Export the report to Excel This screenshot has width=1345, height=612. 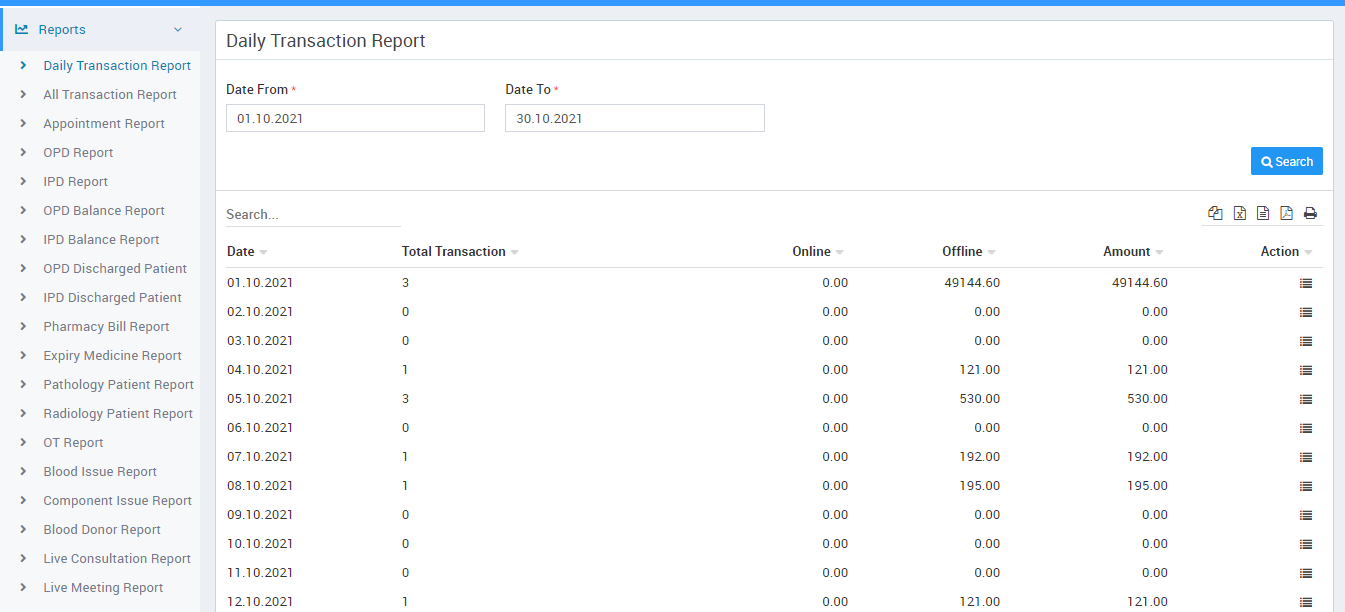pyautogui.click(x=1239, y=213)
